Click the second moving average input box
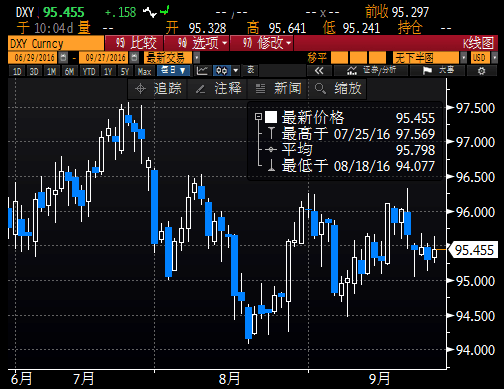This screenshot has height=389, width=504. 358,58
